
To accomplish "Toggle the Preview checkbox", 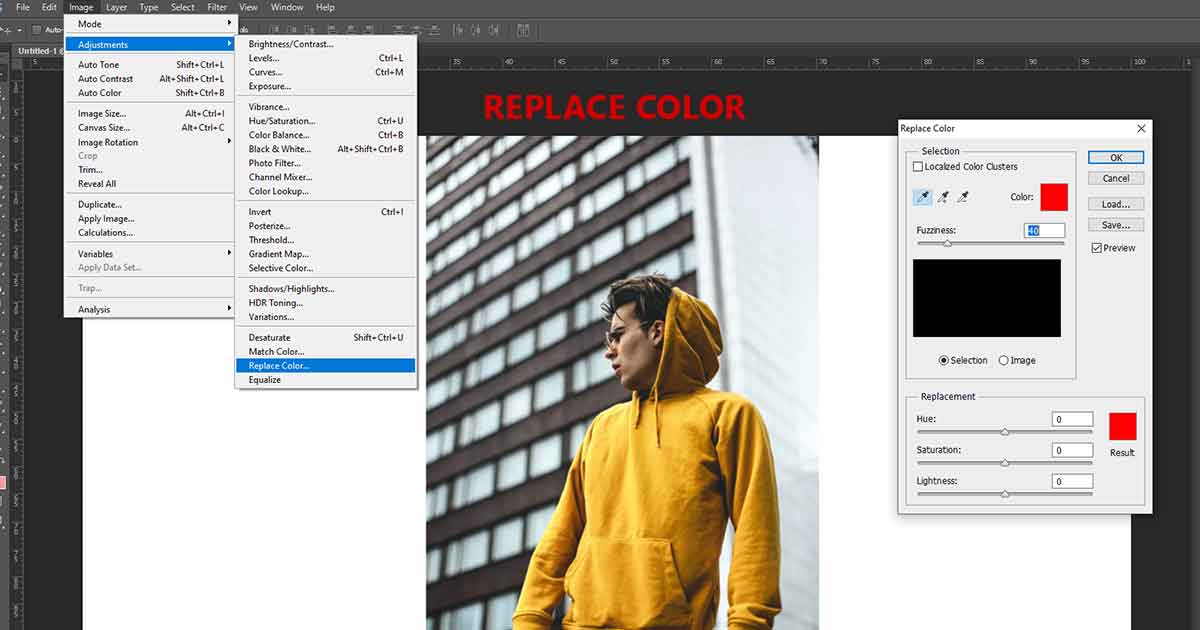I will 1097,248.
